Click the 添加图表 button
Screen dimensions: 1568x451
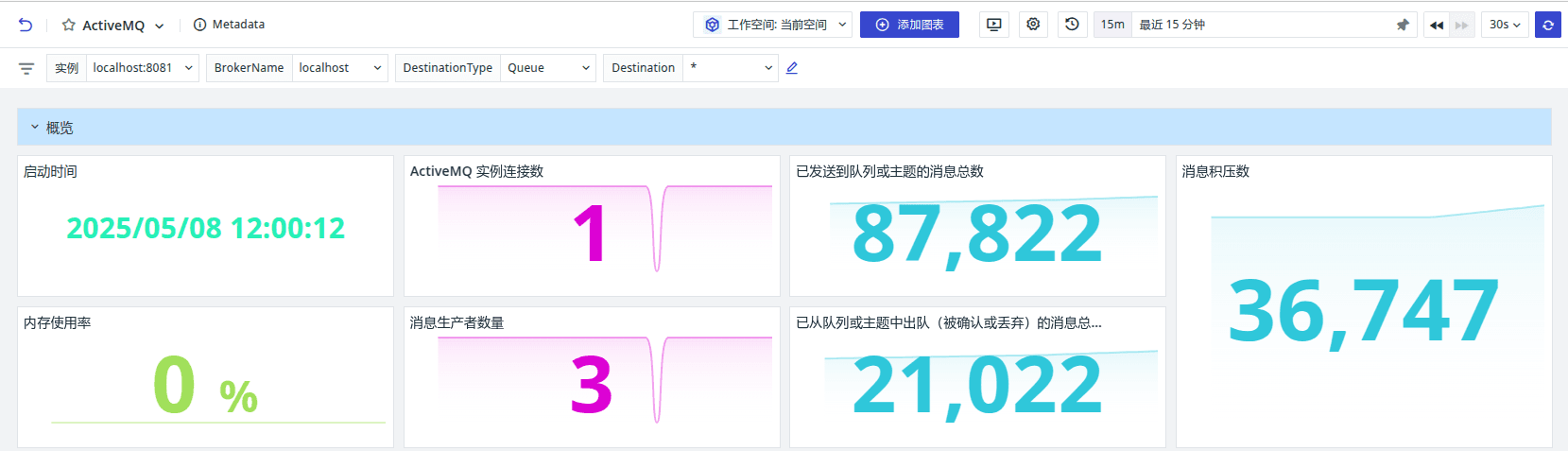coord(909,25)
